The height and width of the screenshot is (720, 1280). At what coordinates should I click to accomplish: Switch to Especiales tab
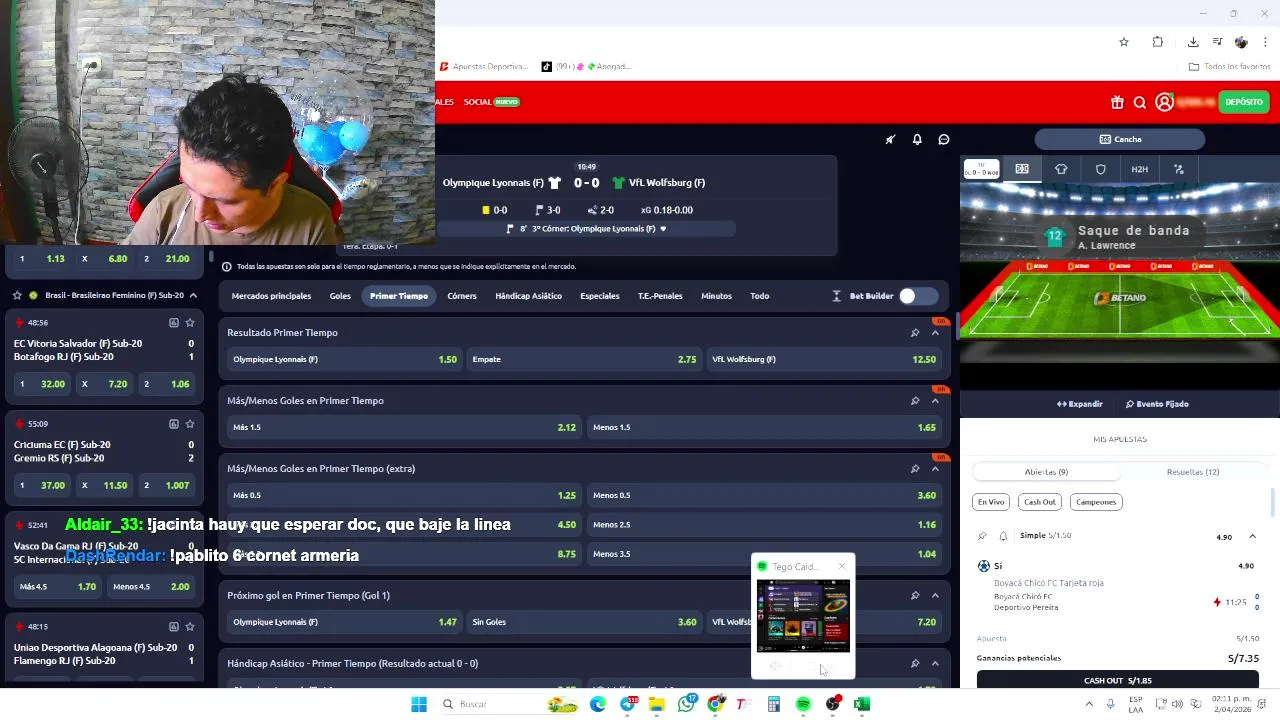(x=600, y=296)
